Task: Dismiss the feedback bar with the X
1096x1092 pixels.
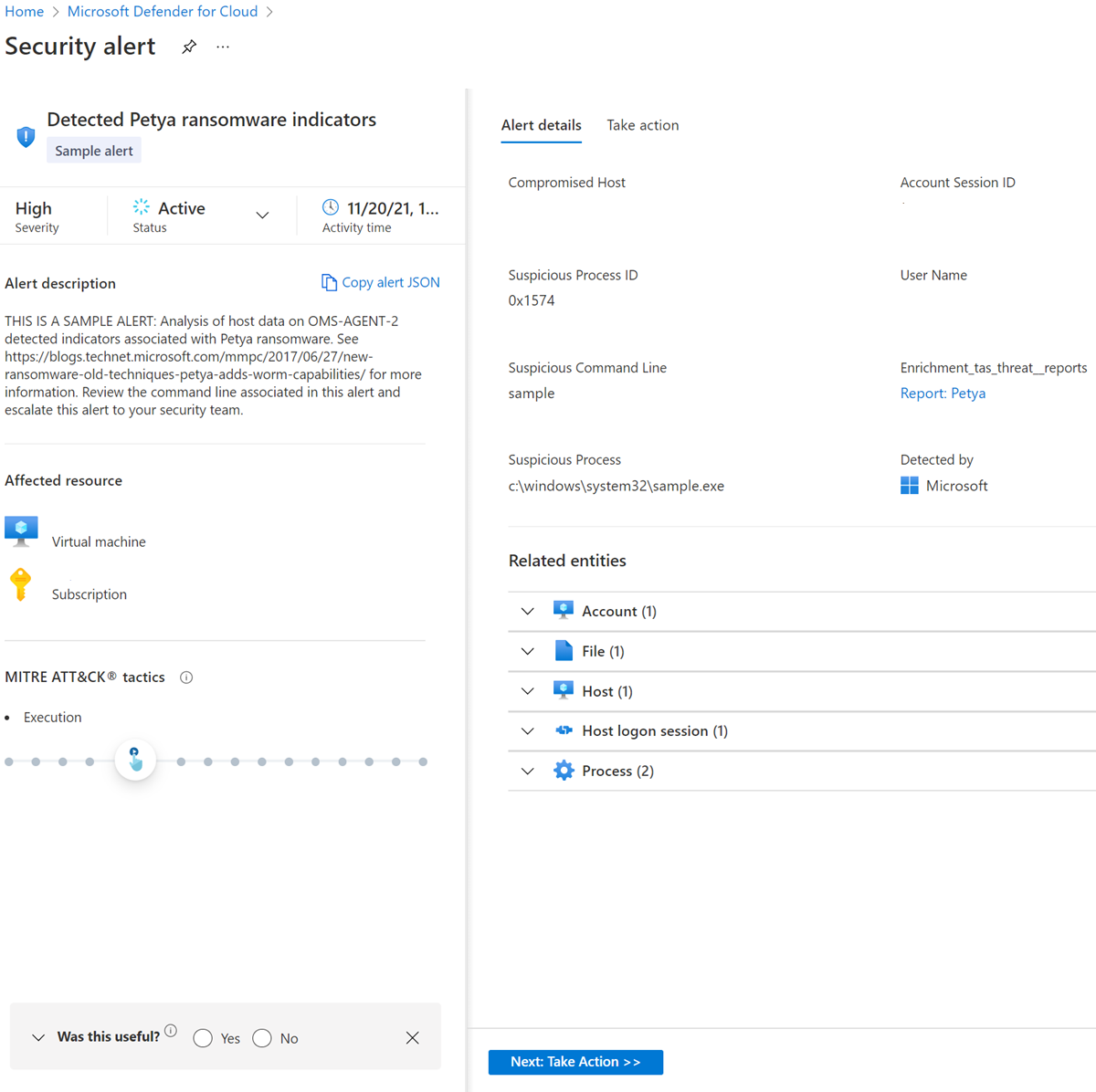Action: [412, 1037]
